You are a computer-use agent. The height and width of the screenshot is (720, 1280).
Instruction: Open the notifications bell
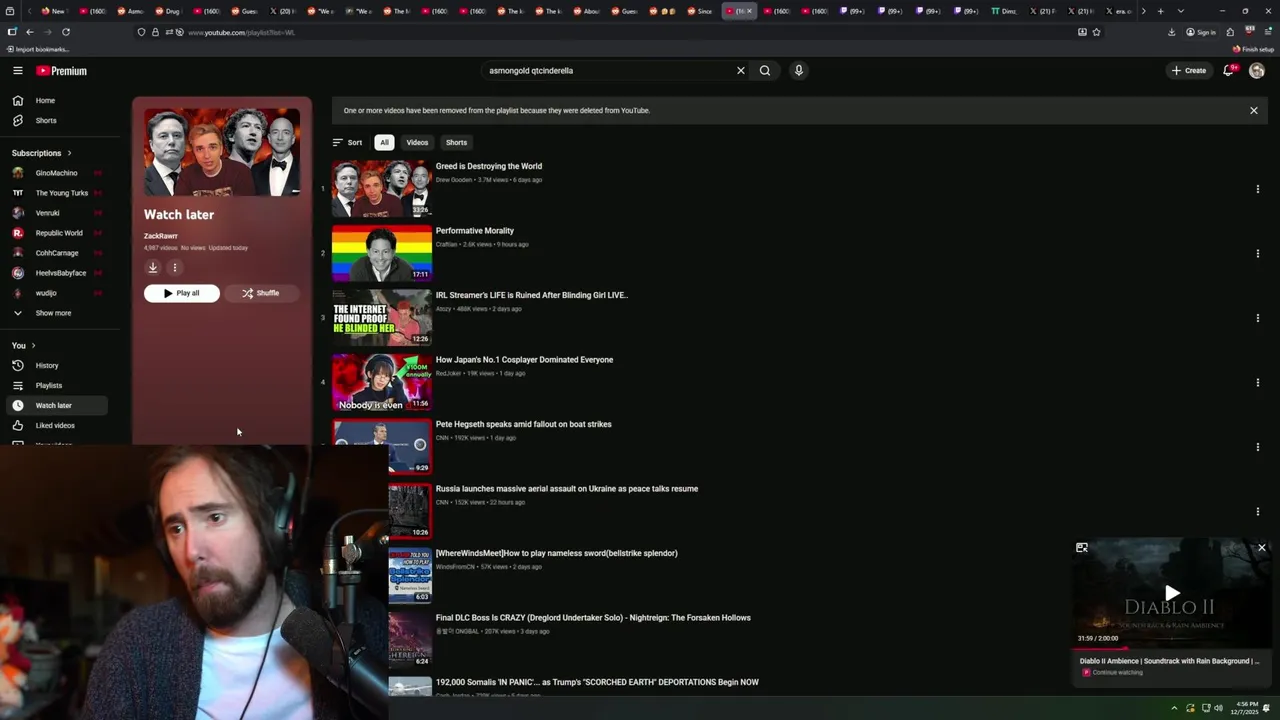1229,71
